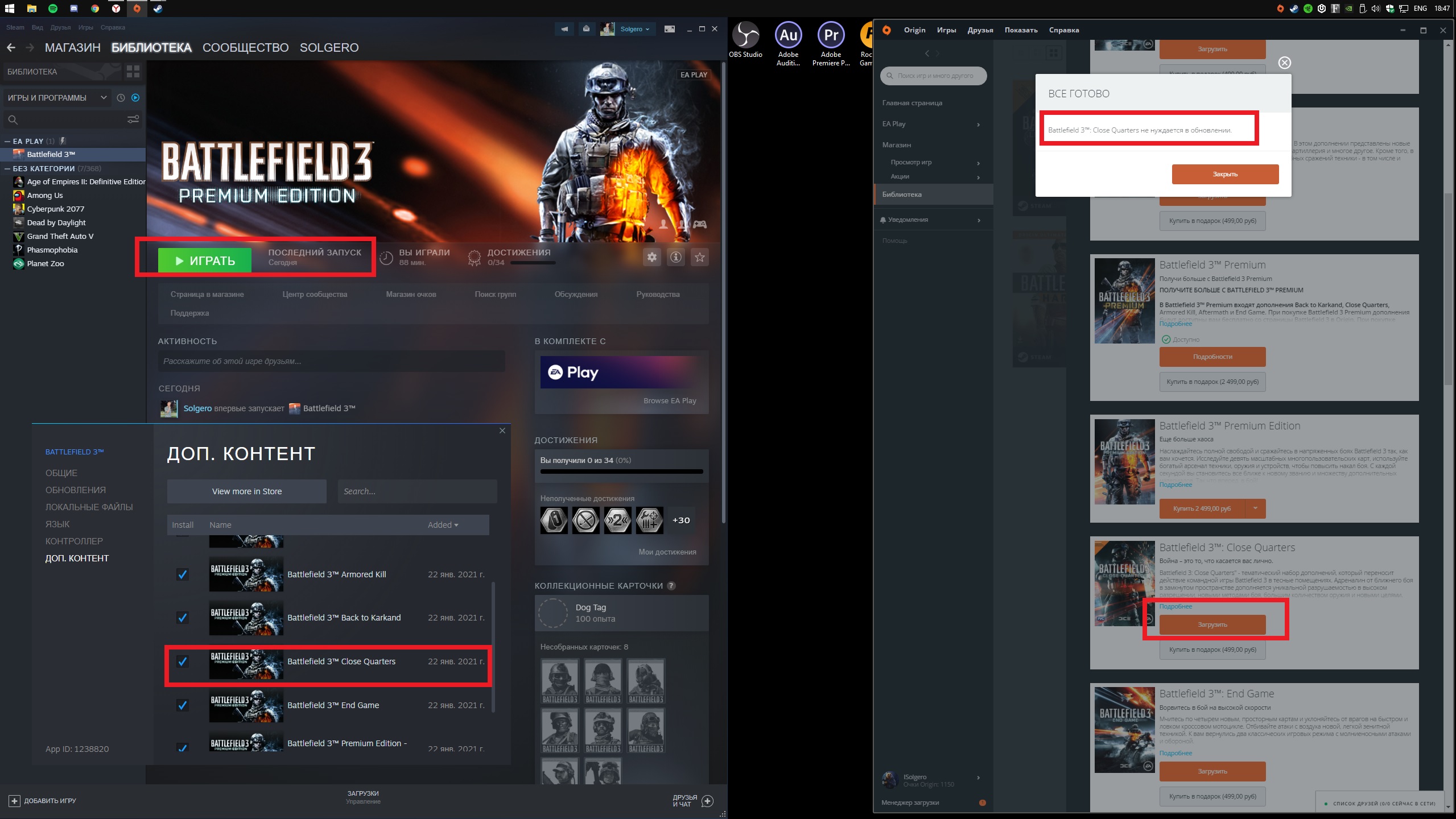Click the DLC search field
Viewport: 1456px width, 819px height.
click(417, 491)
